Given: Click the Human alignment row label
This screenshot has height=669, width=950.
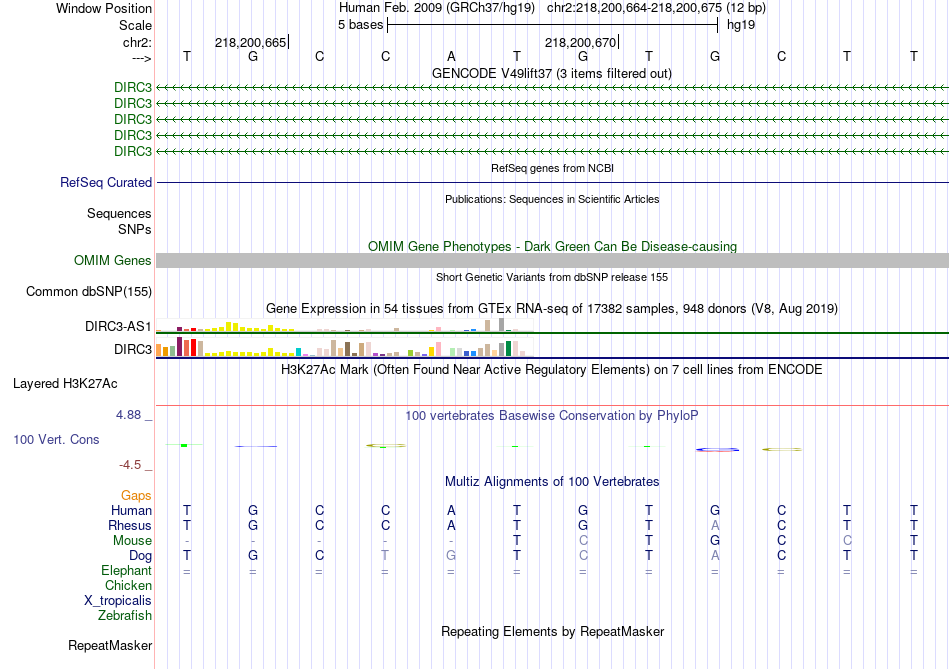Looking at the screenshot, I should (131, 511).
